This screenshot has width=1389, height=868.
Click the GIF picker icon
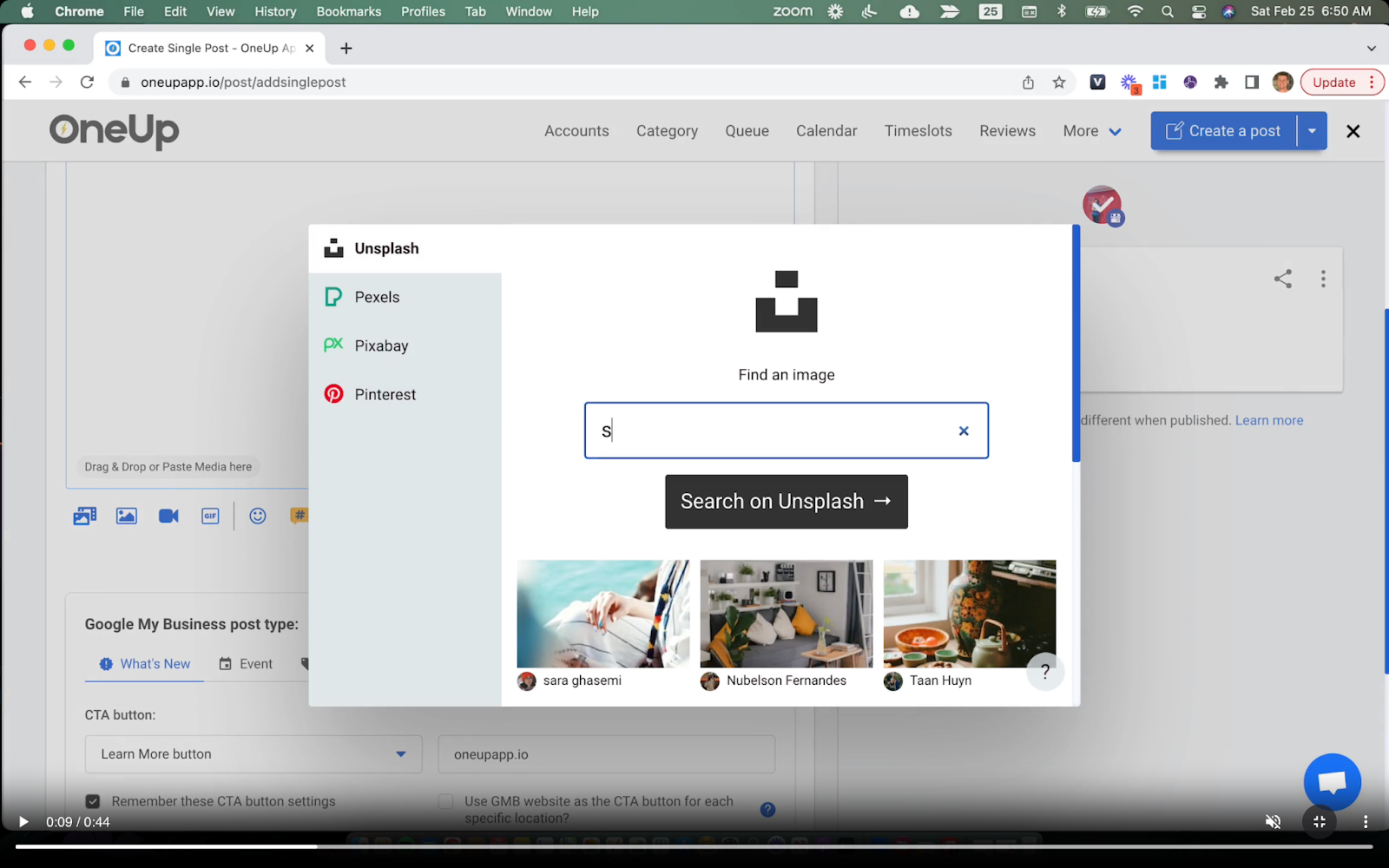[210, 516]
